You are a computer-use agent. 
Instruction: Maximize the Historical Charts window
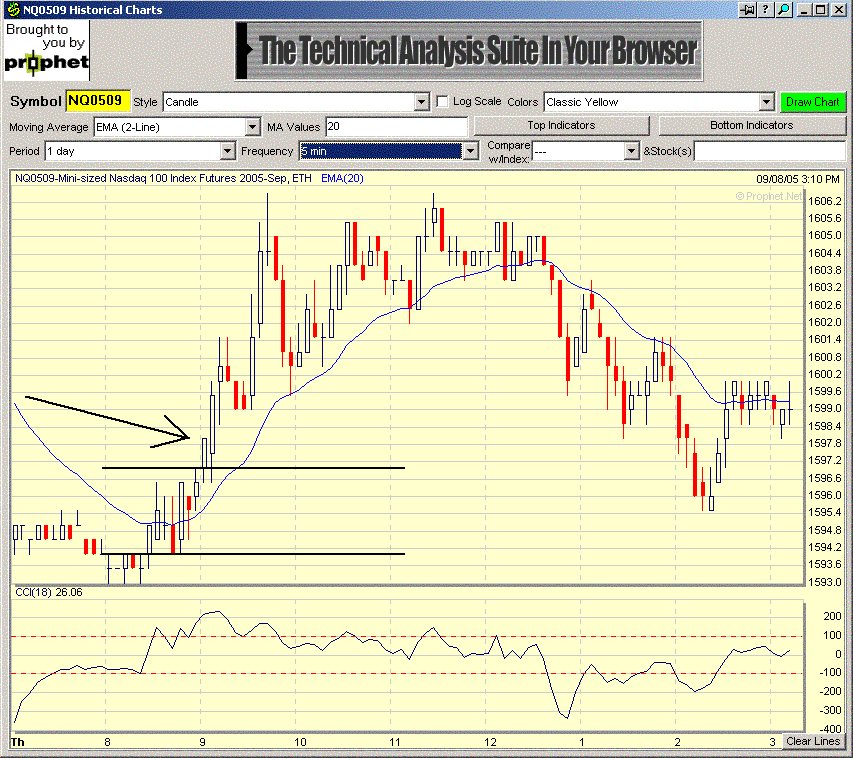(821, 9)
